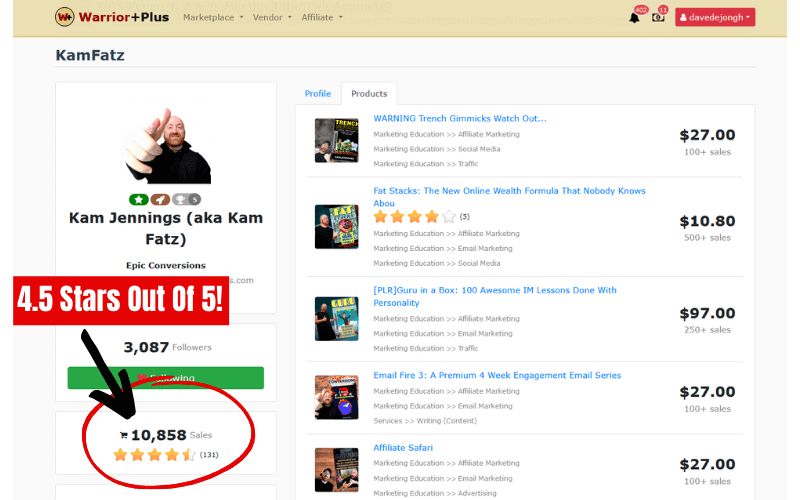Toggle the green Following button
The image size is (800, 500).
[x=166, y=378]
